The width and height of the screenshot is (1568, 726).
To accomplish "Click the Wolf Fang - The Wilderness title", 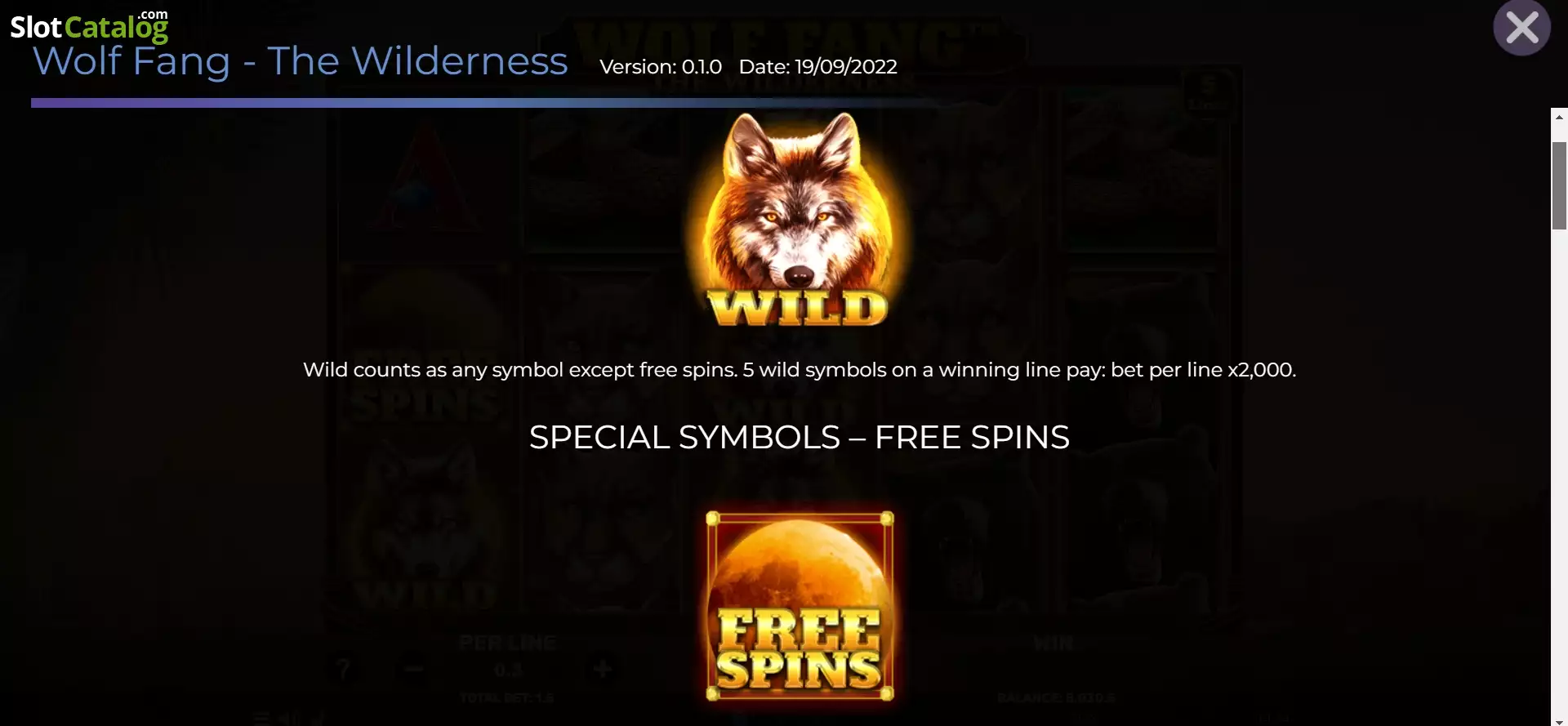I will 300,61.
